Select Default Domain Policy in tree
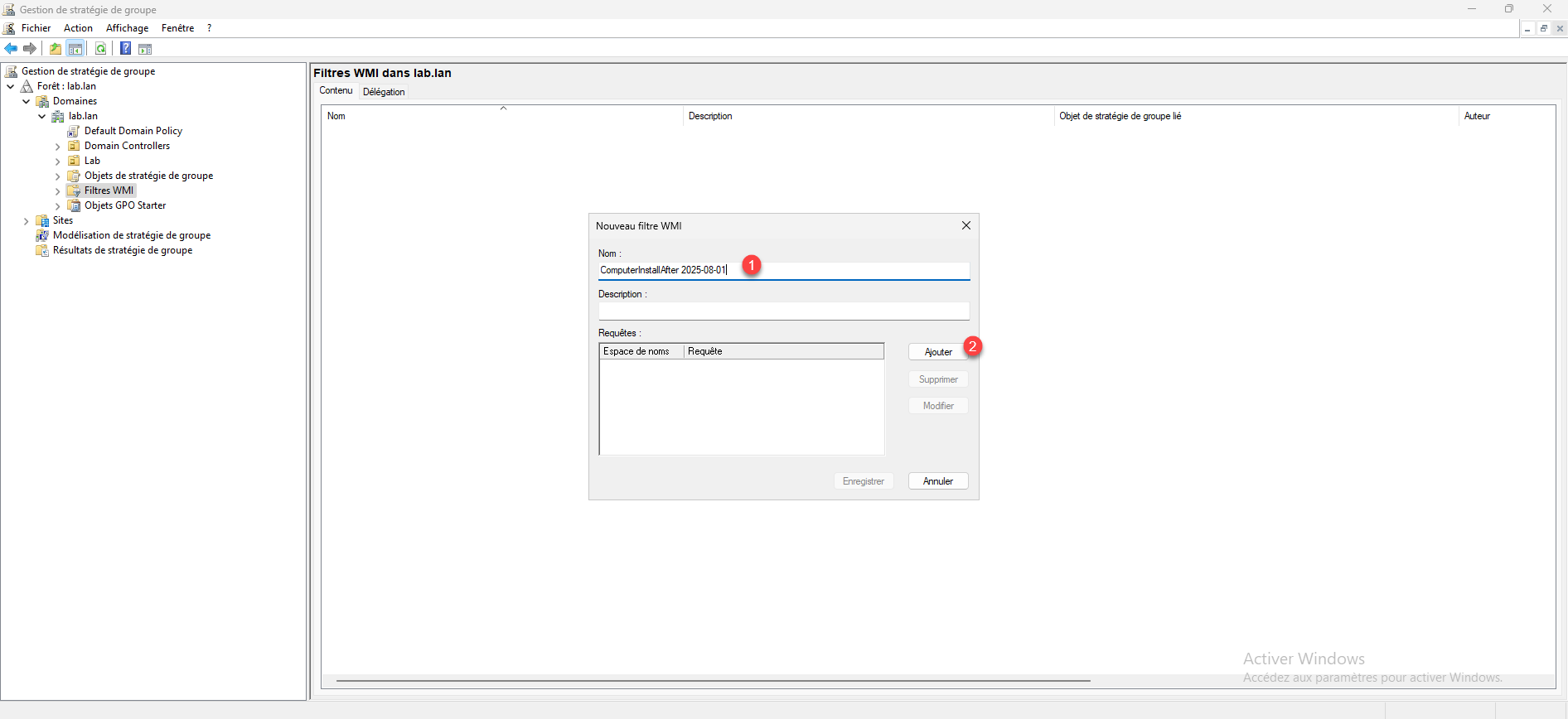 pyautogui.click(x=133, y=131)
